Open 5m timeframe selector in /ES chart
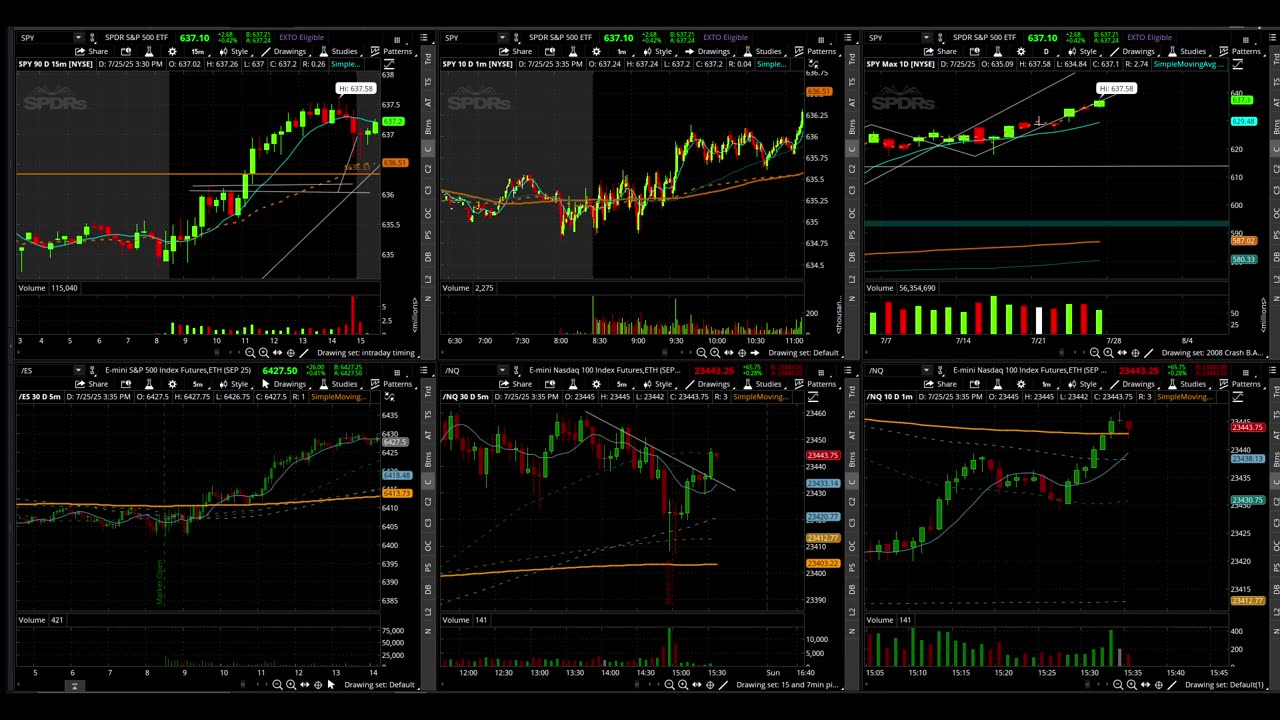 (x=198, y=384)
